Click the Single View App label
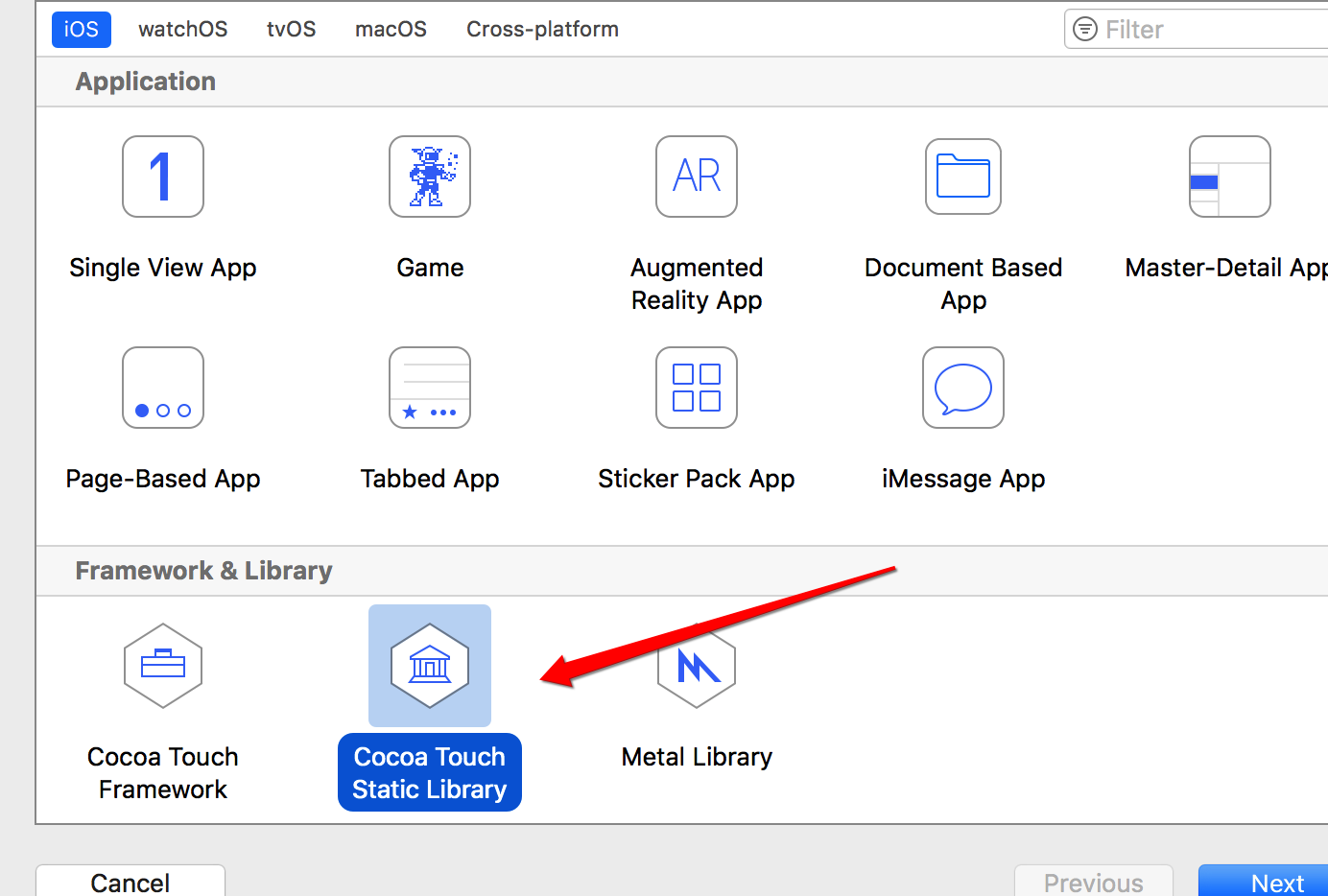 pyautogui.click(x=163, y=268)
